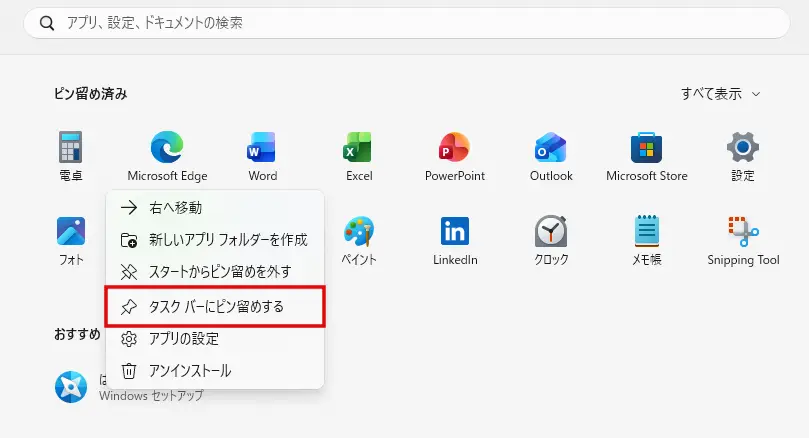Click the magnifier icon in search box
The image size is (809, 438).
pos(47,23)
